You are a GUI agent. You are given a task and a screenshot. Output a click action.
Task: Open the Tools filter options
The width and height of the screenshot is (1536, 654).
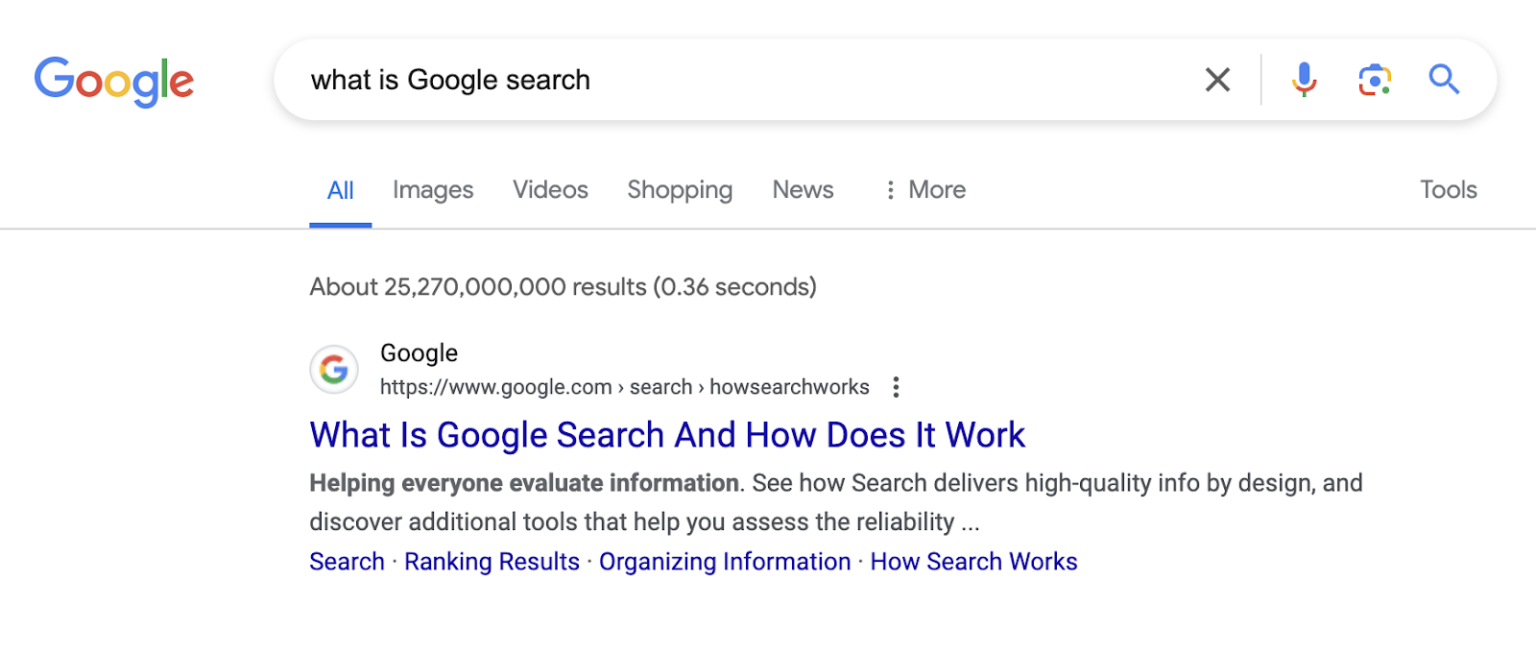1448,190
